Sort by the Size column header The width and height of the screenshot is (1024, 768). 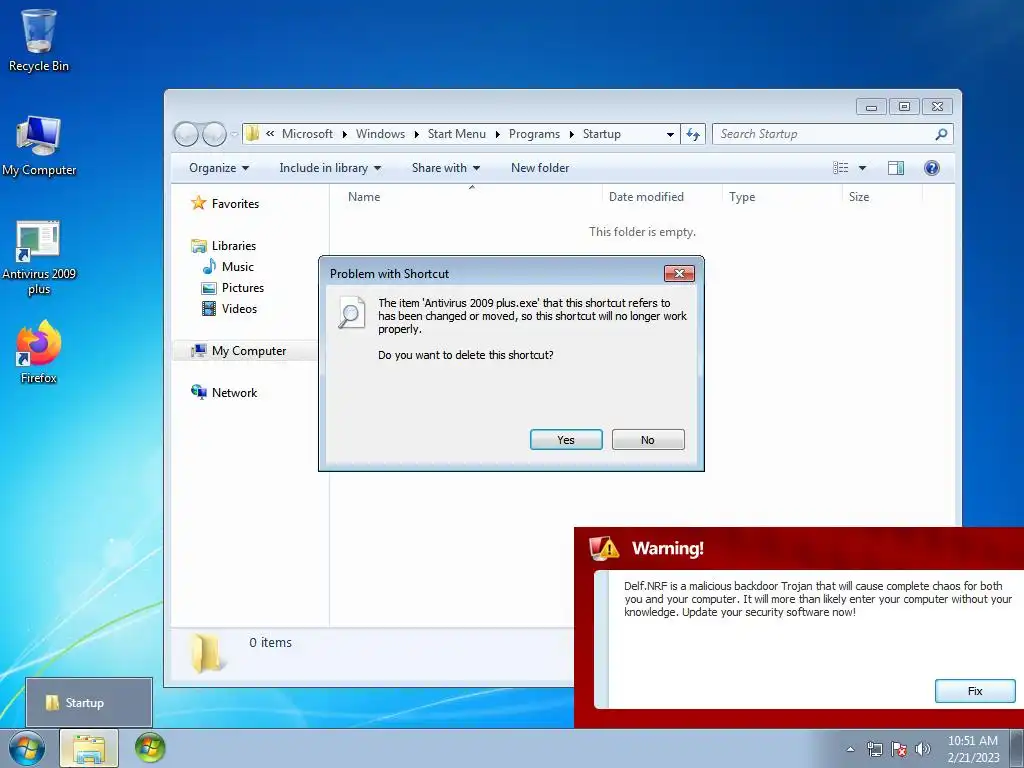(882, 197)
